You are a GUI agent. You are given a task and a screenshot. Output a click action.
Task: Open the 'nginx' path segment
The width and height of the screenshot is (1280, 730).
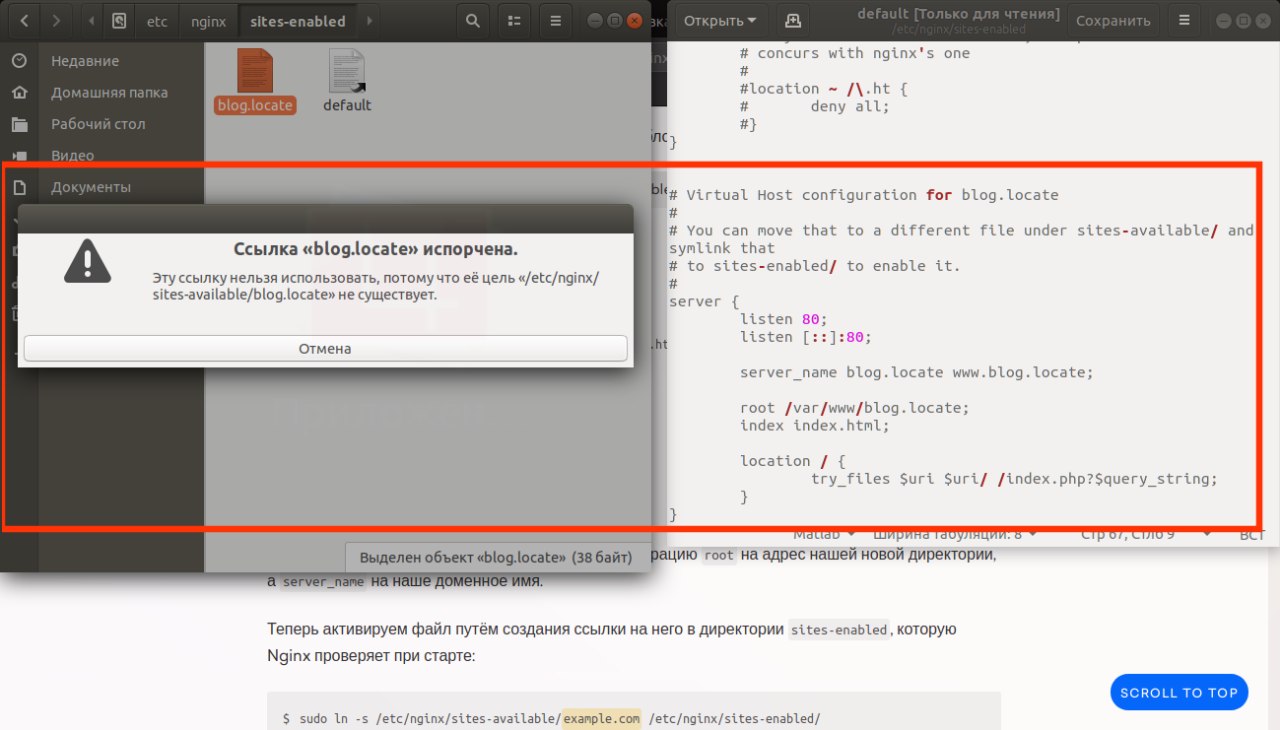(x=209, y=20)
